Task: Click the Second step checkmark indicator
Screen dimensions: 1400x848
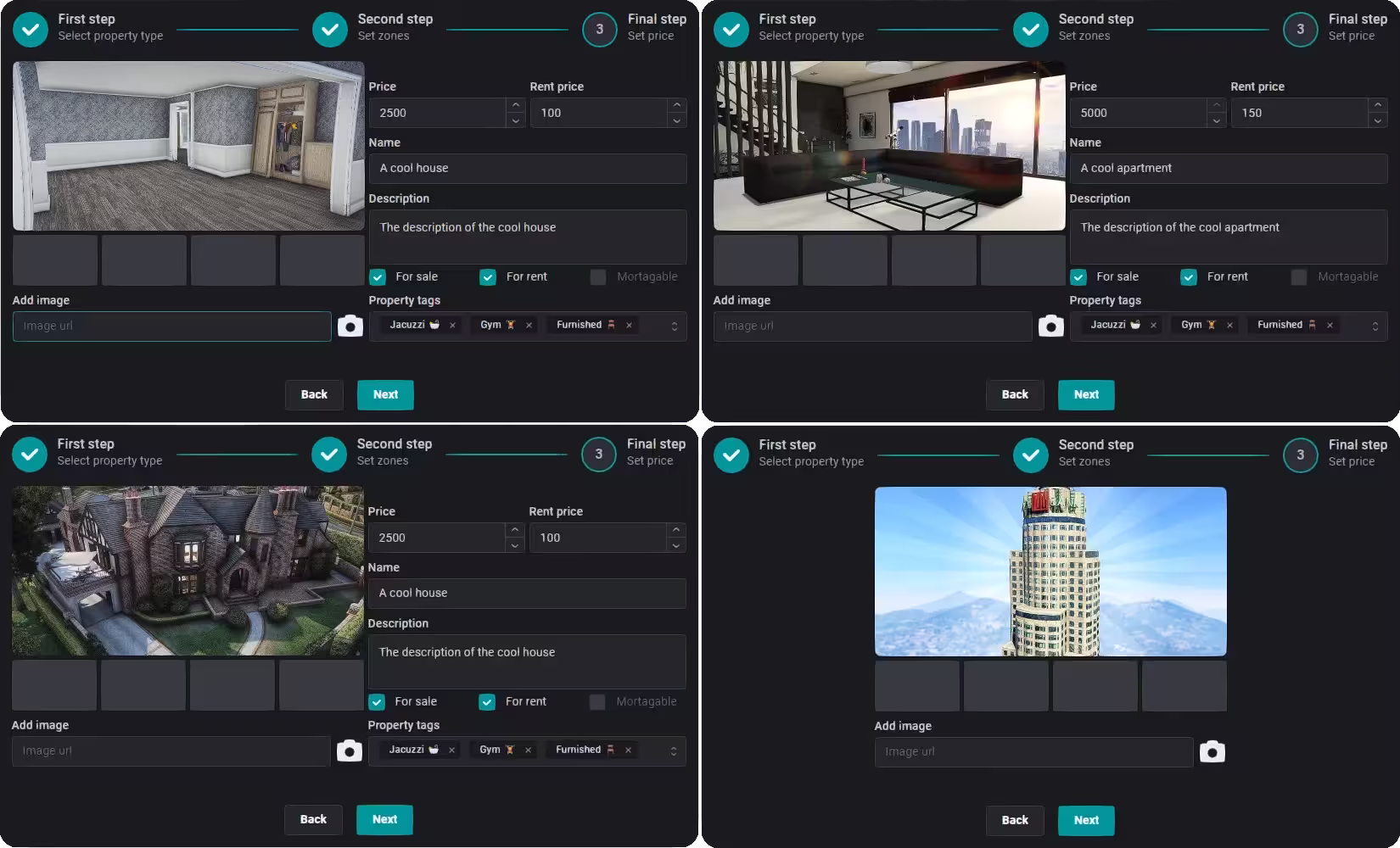Action: tap(329, 29)
